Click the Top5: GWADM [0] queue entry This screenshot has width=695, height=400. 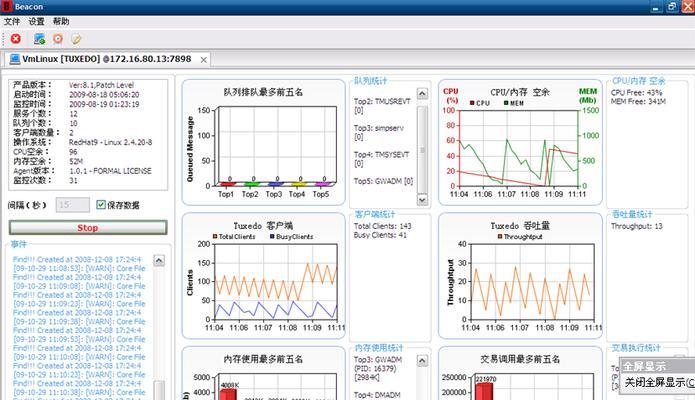point(383,181)
